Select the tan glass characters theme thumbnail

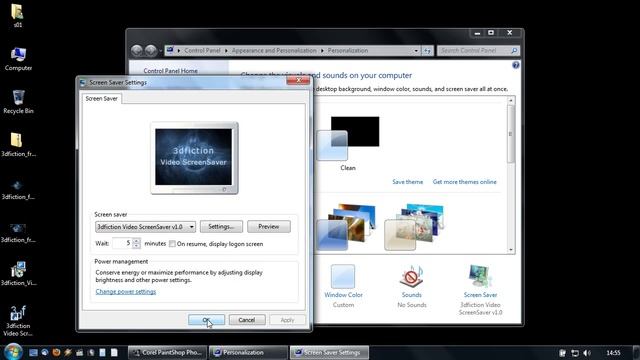(x=414, y=227)
